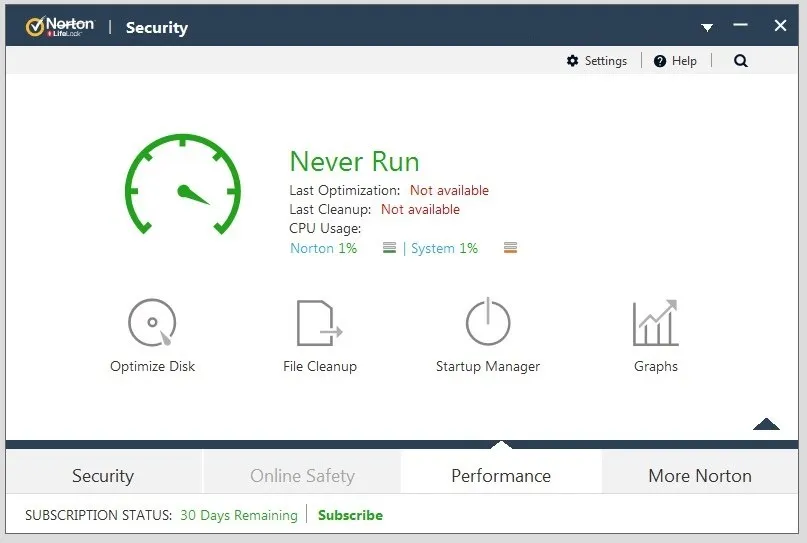Open the Optimize Disk tool icon
807x543 pixels.
tap(152, 323)
